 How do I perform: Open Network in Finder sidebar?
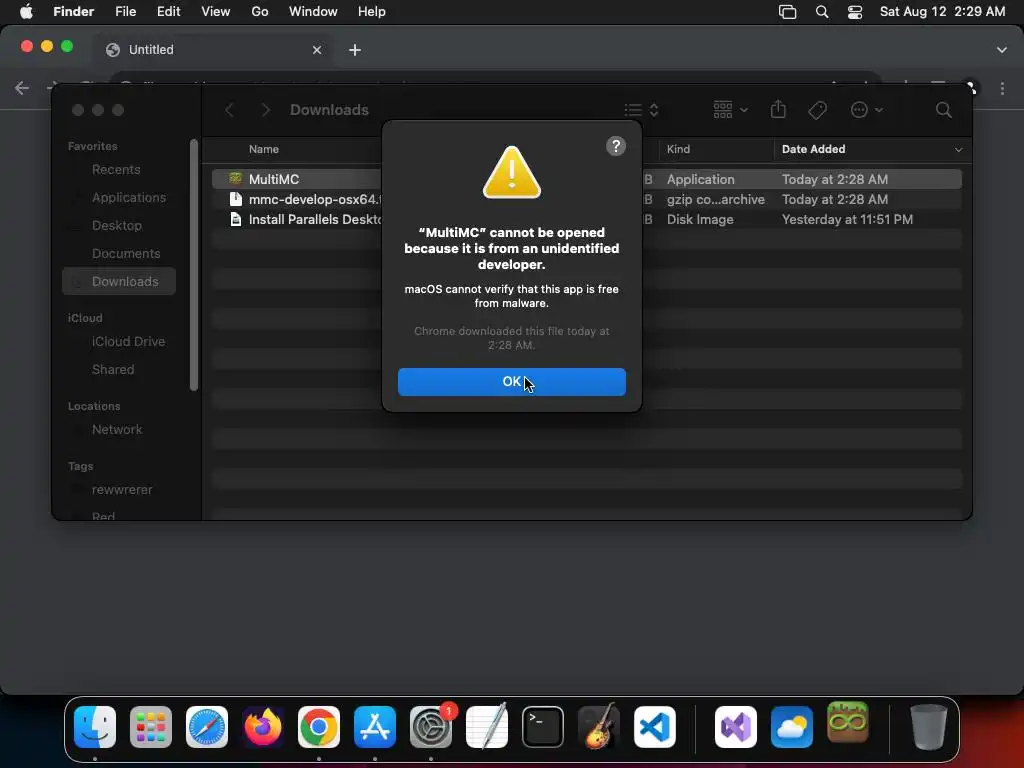click(x=117, y=430)
